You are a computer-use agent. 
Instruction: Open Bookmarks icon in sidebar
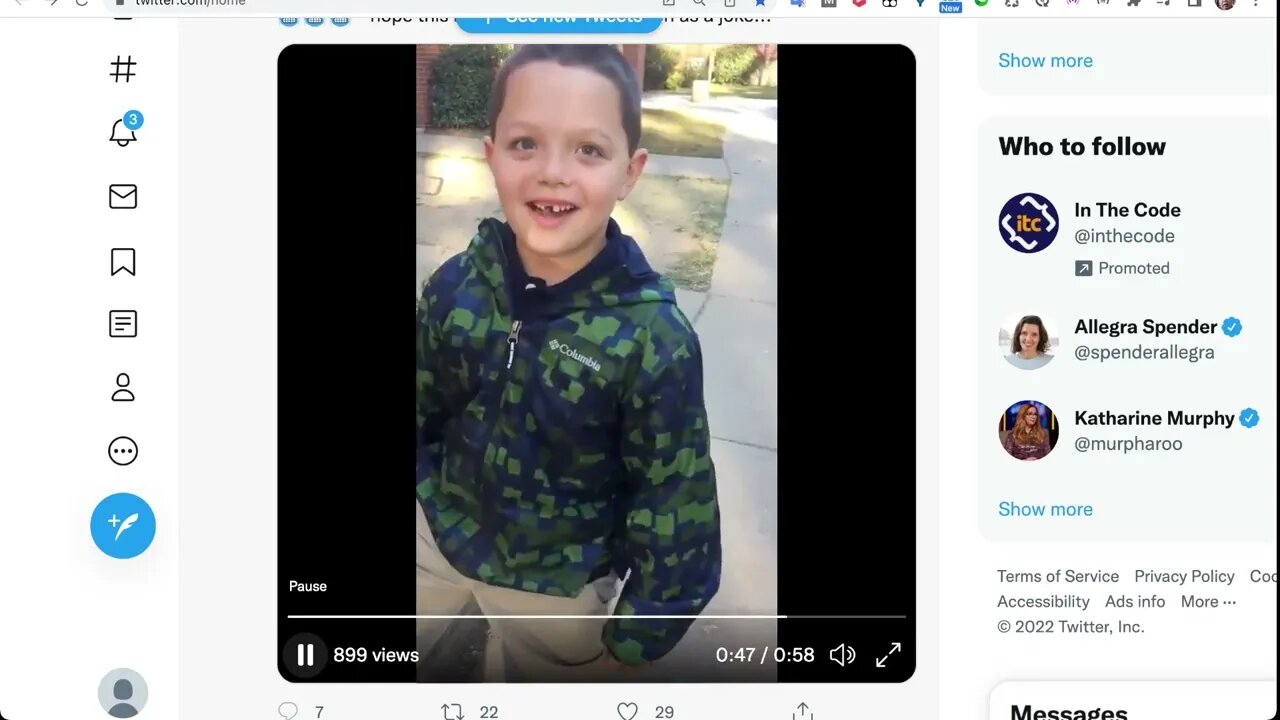point(123,262)
